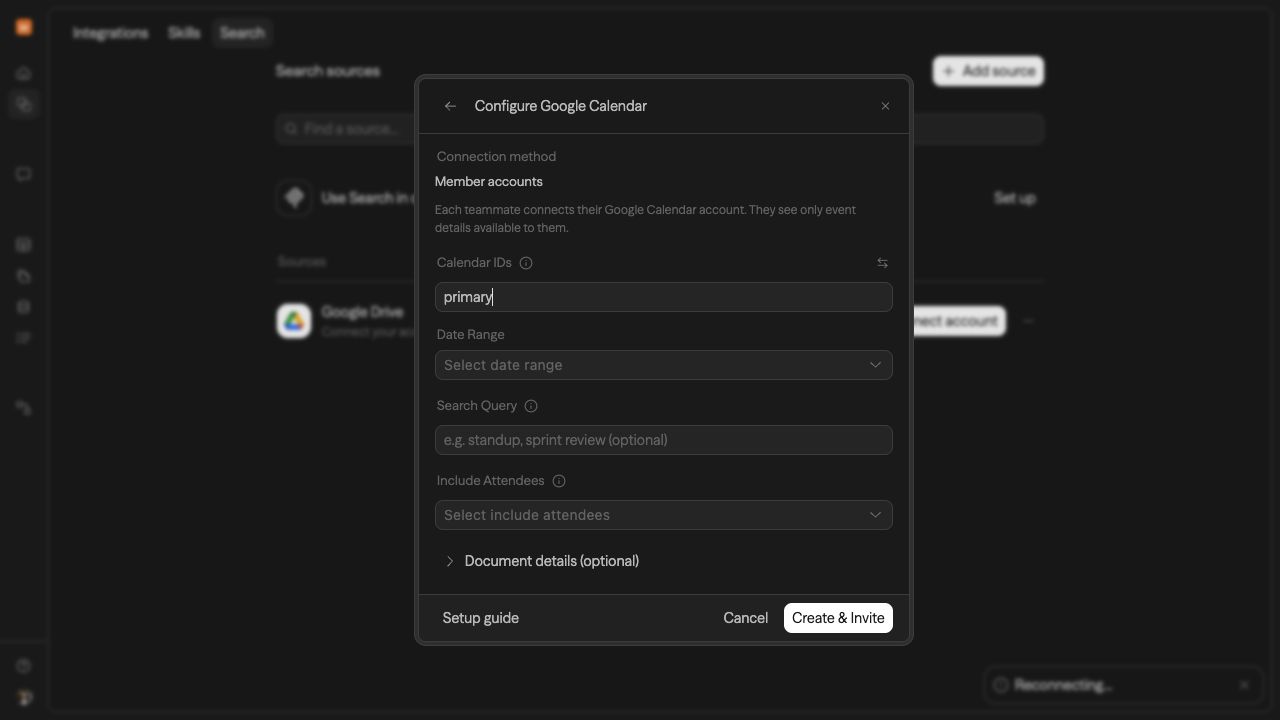Image resolution: width=1280 pixels, height=720 pixels.
Task: Click the orange app logo
Action: click(24, 27)
